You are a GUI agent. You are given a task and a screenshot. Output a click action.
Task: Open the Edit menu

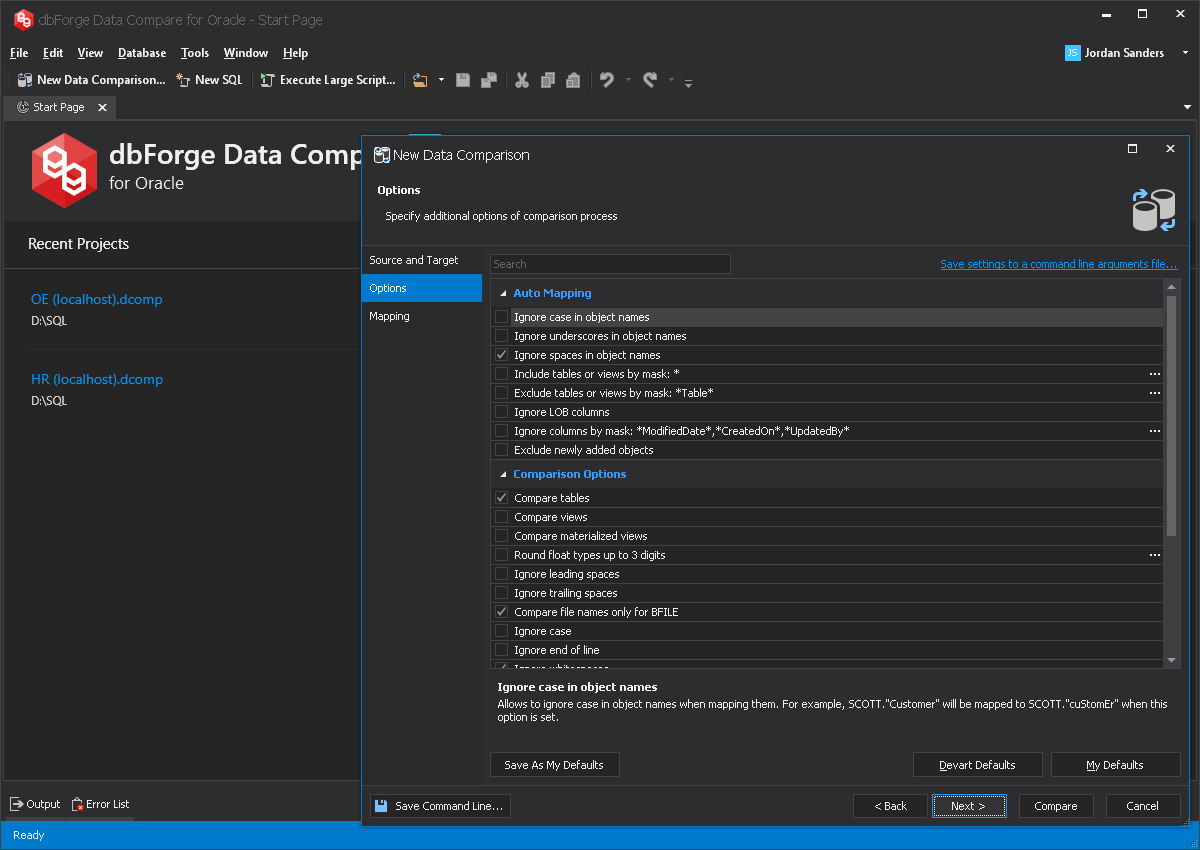point(53,53)
